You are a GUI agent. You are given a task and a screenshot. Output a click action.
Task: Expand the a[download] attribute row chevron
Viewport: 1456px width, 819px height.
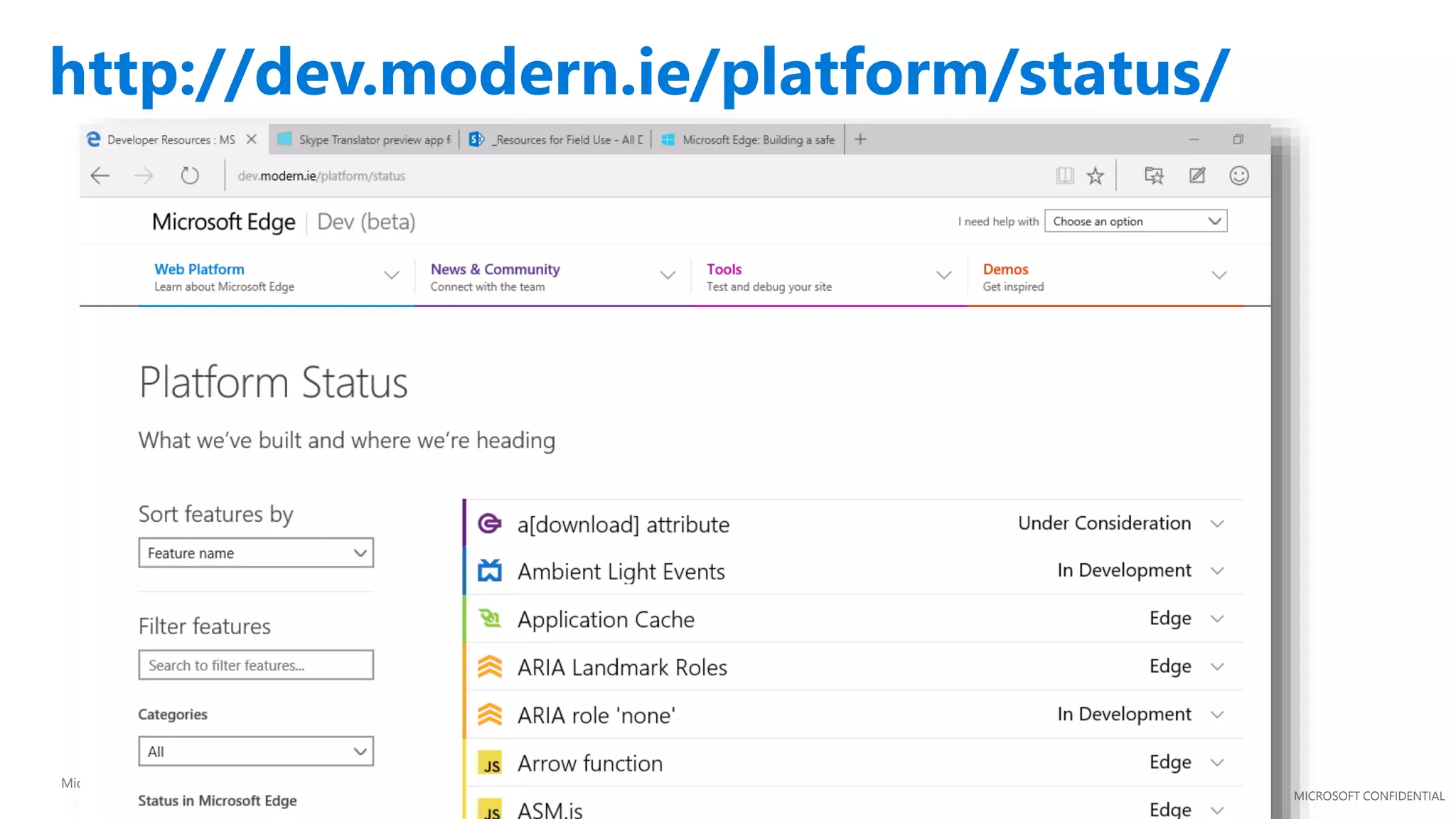pos(1217,524)
